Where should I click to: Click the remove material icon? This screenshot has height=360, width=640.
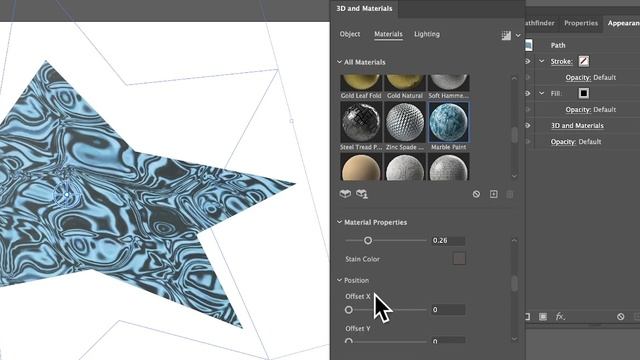coord(476,194)
